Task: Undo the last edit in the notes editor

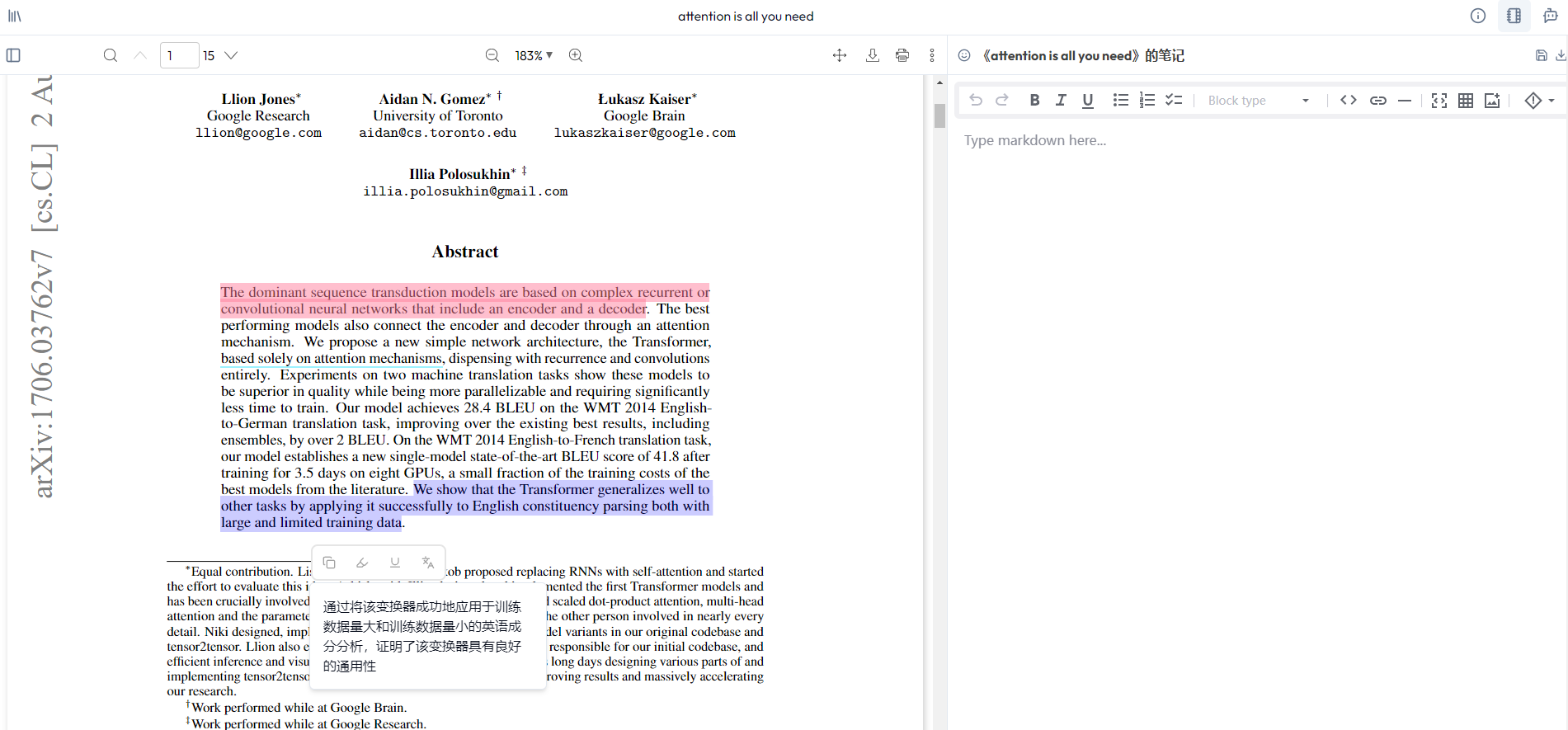Action: pyautogui.click(x=976, y=100)
